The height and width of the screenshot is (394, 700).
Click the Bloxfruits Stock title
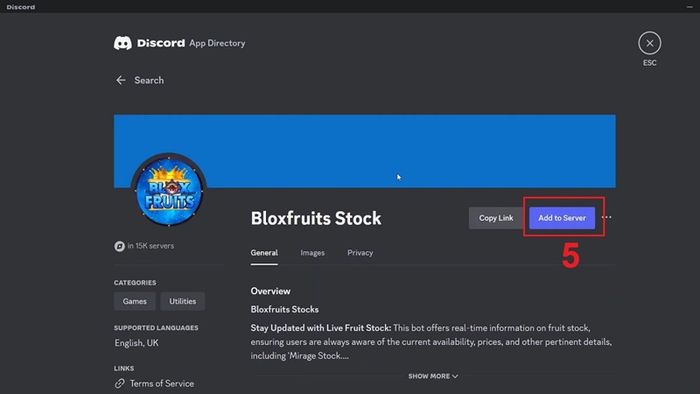click(x=316, y=218)
